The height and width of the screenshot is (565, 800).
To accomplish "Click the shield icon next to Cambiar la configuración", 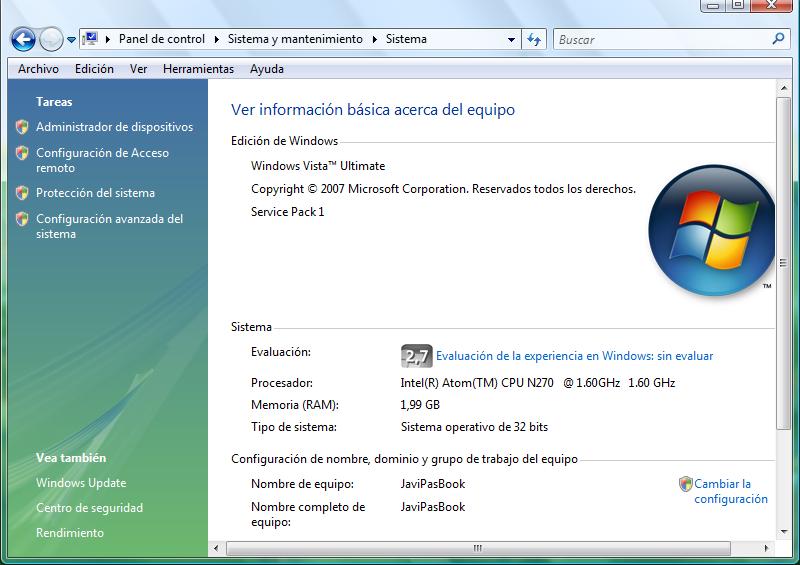I will [685, 484].
